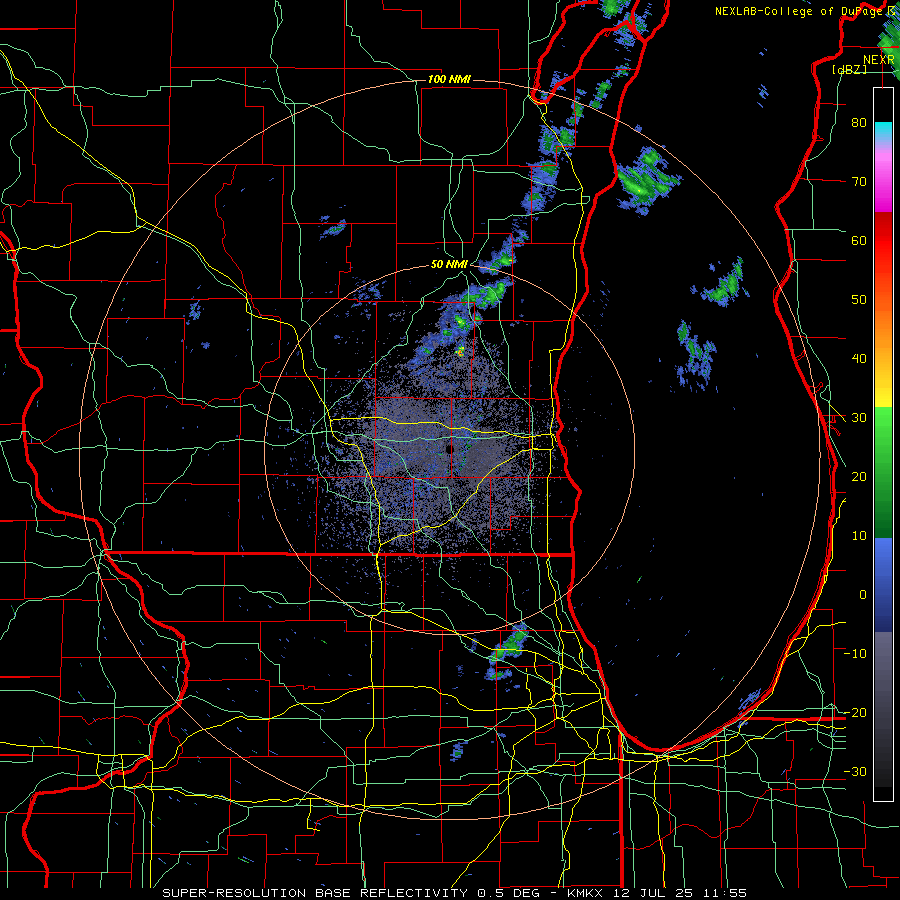Click the 30 value on the dBZ scale
Image resolution: width=900 pixels, height=900 pixels.
(x=859, y=418)
